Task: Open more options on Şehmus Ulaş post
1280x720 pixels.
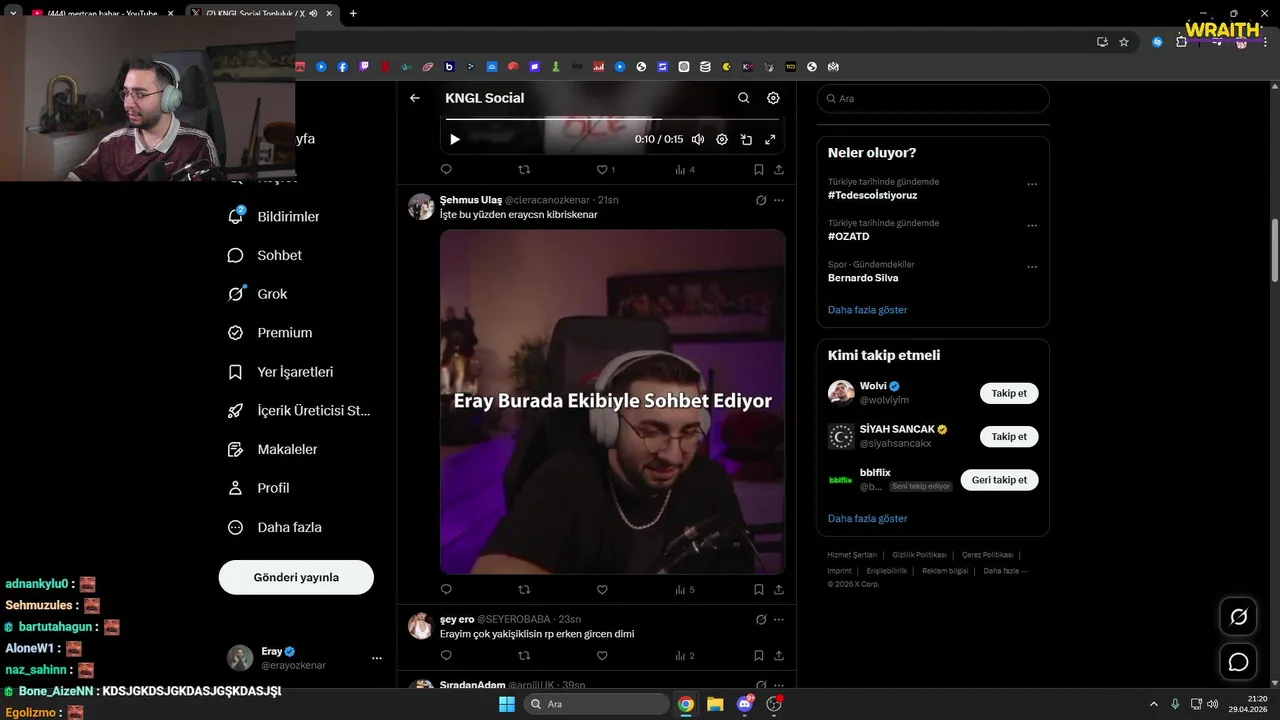Action: pos(779,200)
